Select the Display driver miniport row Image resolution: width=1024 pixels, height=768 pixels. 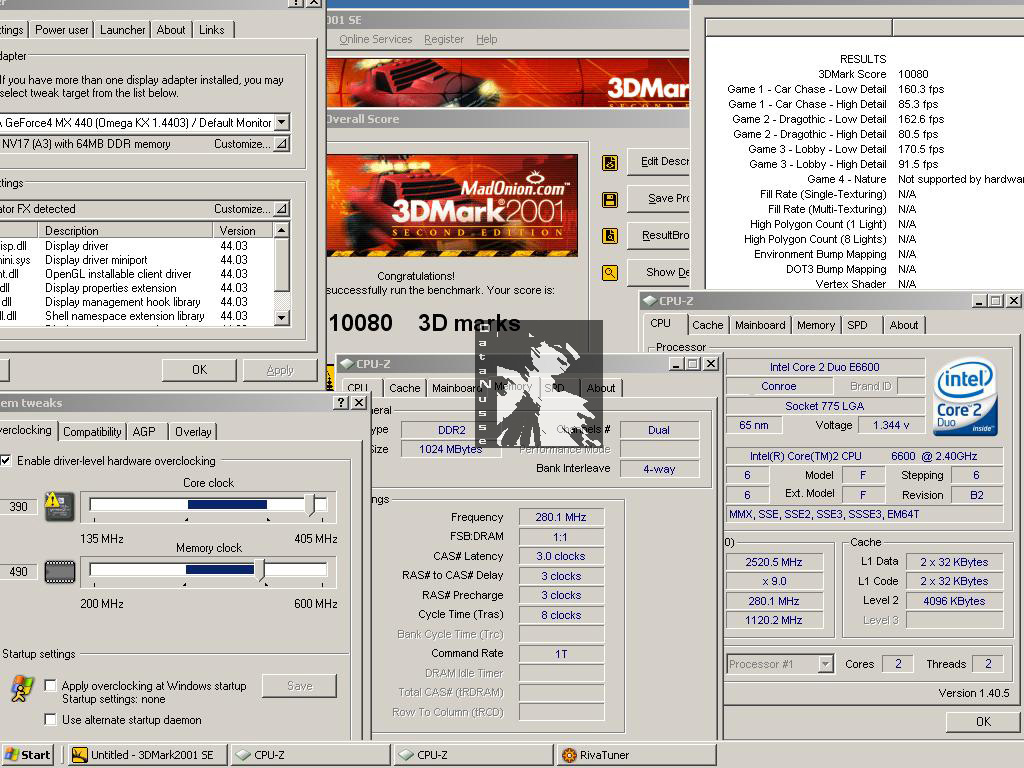136,260
